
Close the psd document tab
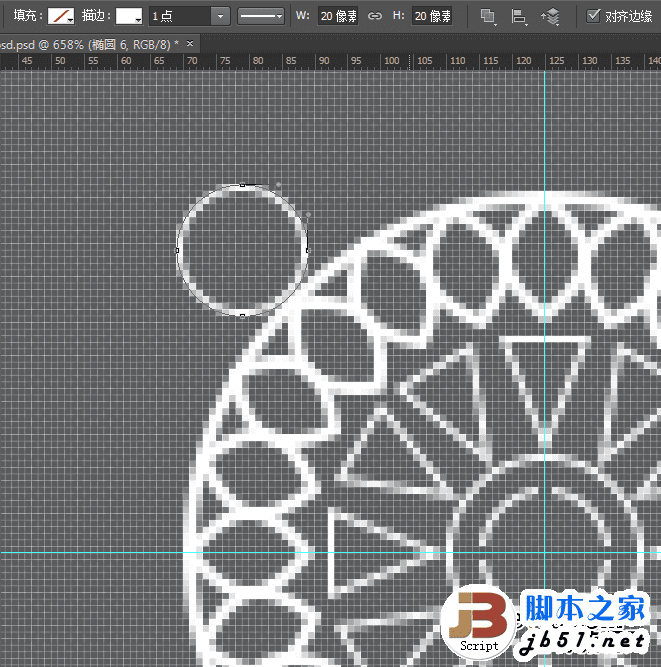click(190, 43)
